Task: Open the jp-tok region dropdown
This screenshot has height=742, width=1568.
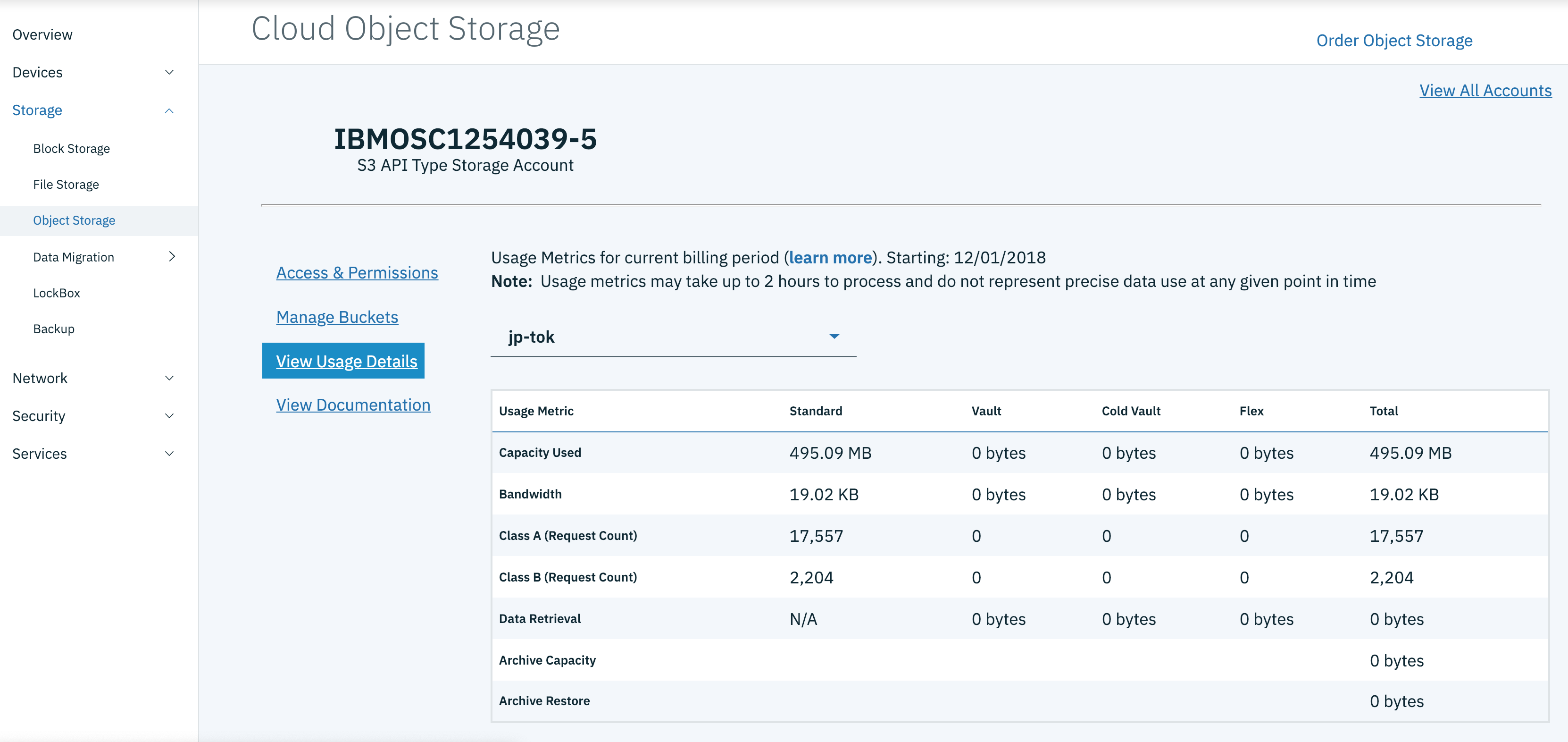Action: coord(673,336)
